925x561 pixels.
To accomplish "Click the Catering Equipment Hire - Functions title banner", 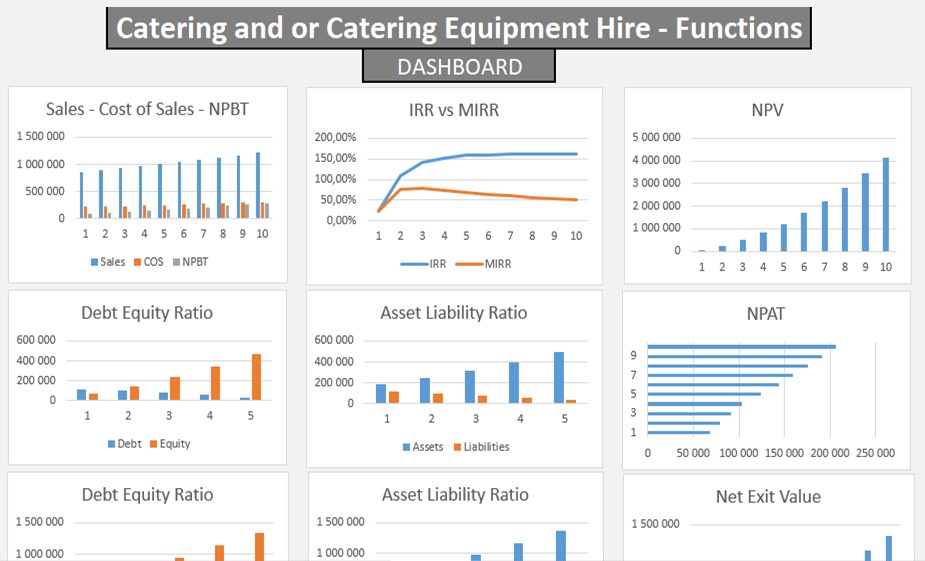I will pos(459,28).
